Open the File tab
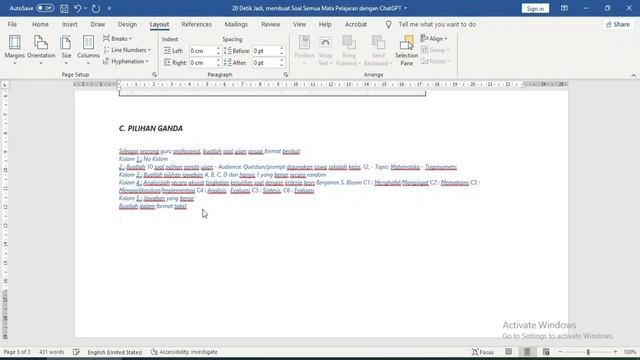Viewport: 640px width, 360px height. point(12,24)
